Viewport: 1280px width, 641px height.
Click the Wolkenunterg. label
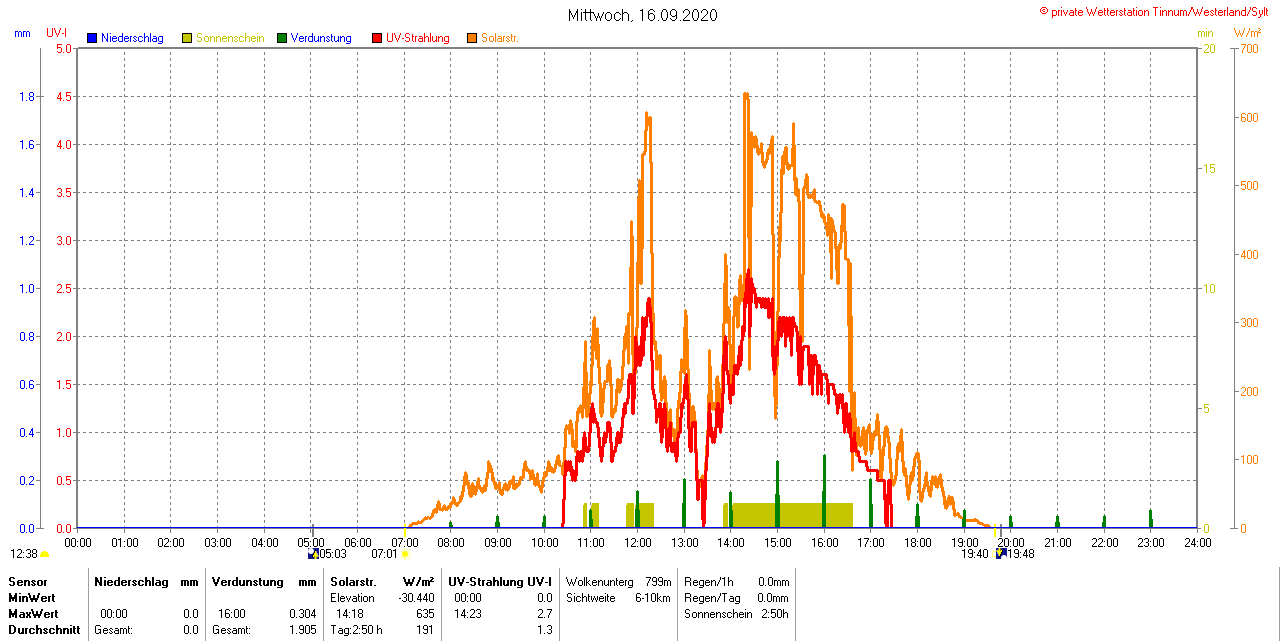[599, 581]
